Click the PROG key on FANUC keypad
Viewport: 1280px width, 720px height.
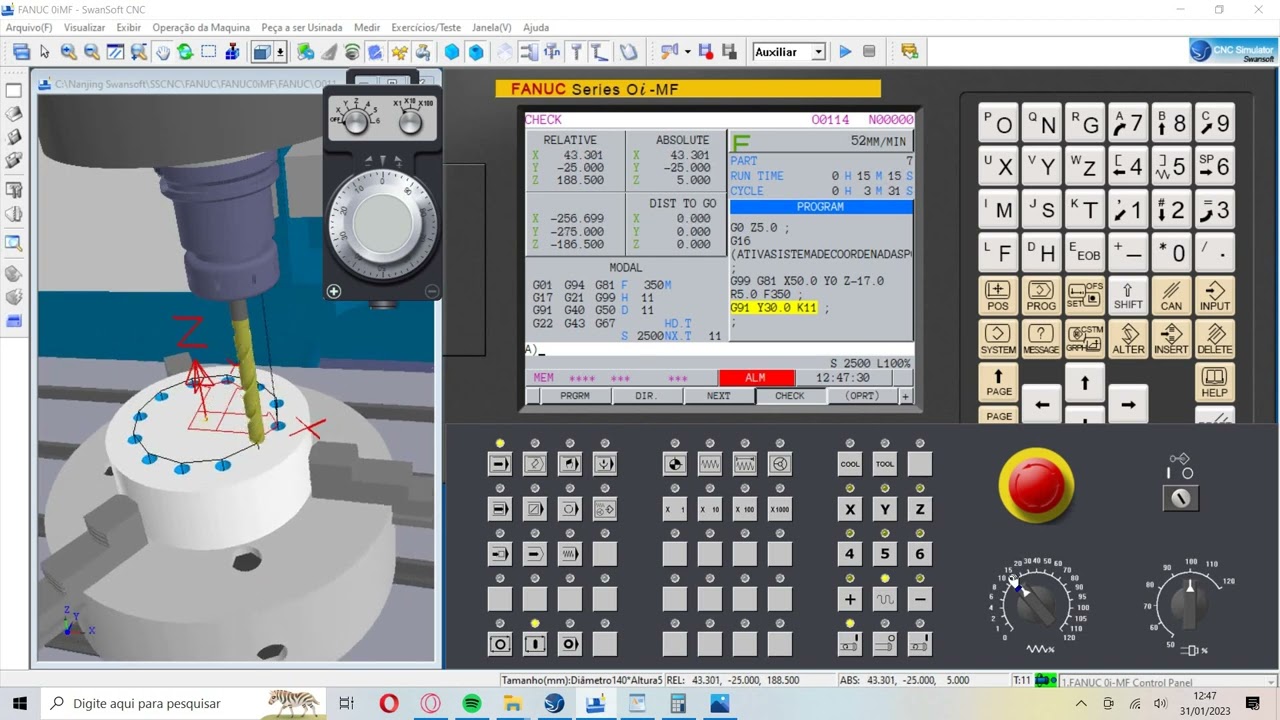pos(1041,296)
